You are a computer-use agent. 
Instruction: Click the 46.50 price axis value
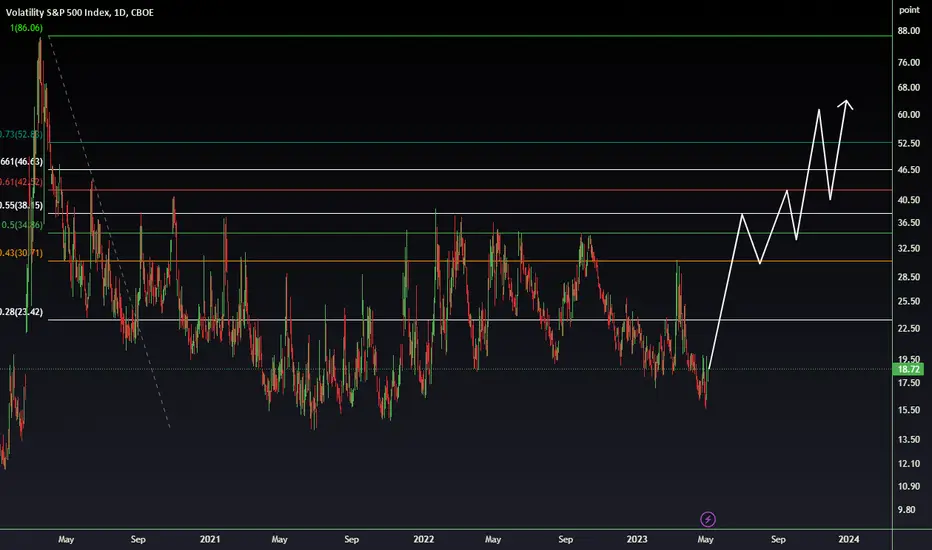point(908,169)
